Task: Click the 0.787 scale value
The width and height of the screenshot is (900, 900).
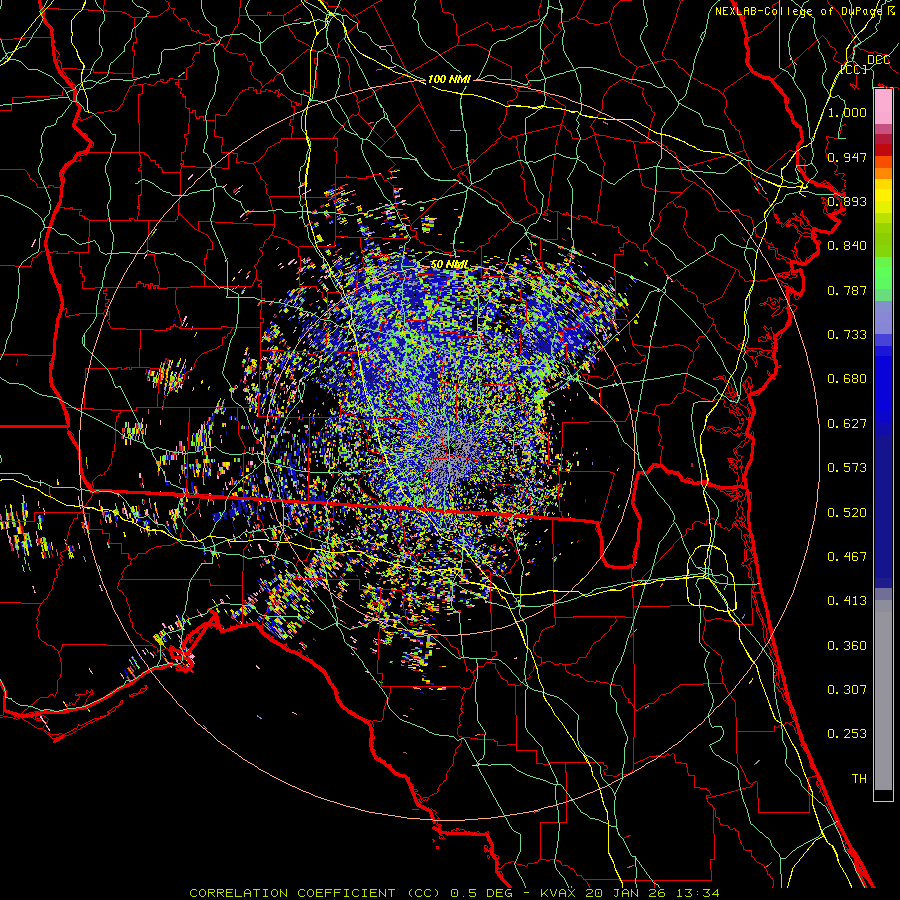Action: [x=847, y=290]
